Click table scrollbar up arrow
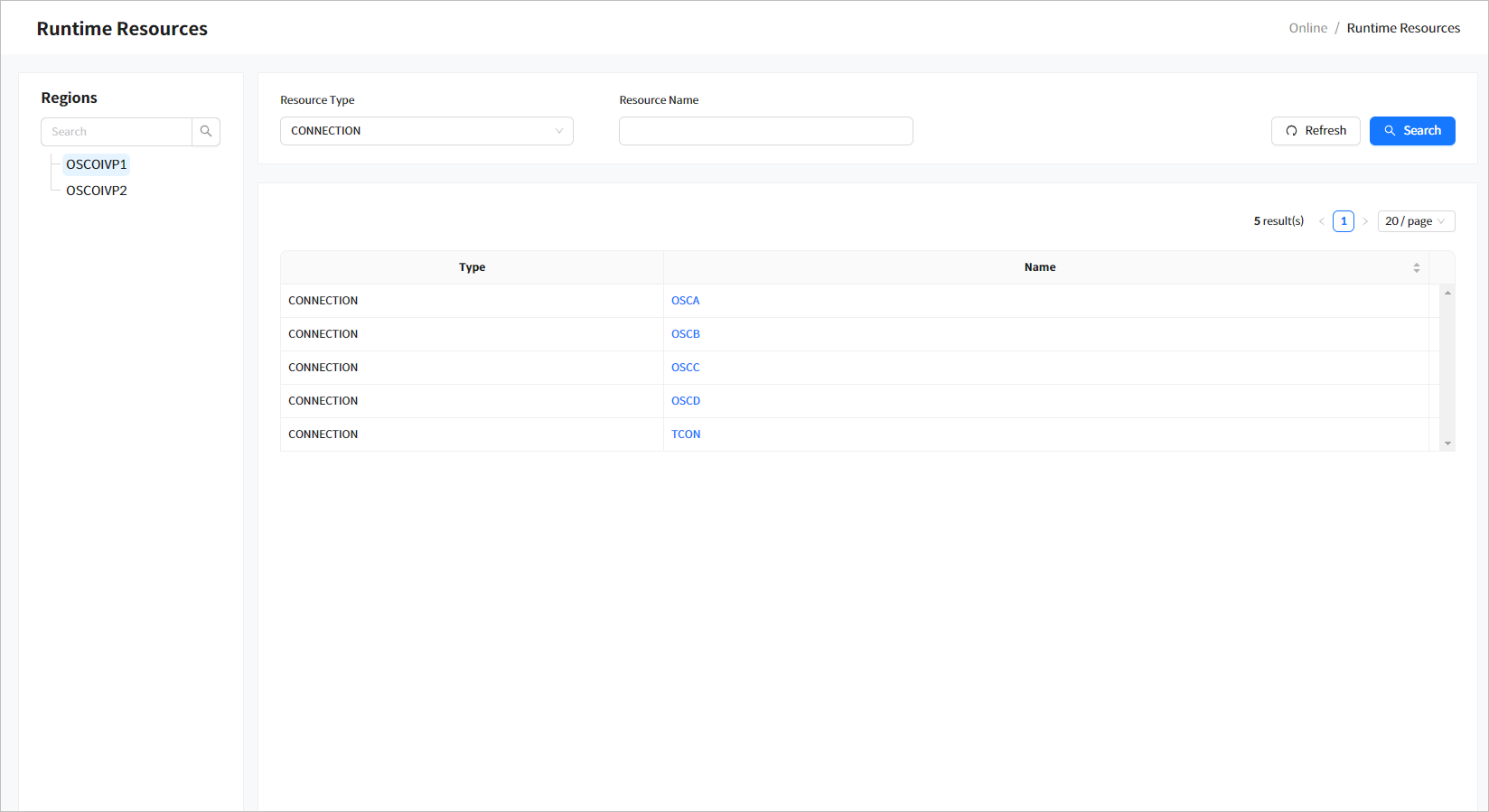1489x812 pixels. pos(1447,293)
